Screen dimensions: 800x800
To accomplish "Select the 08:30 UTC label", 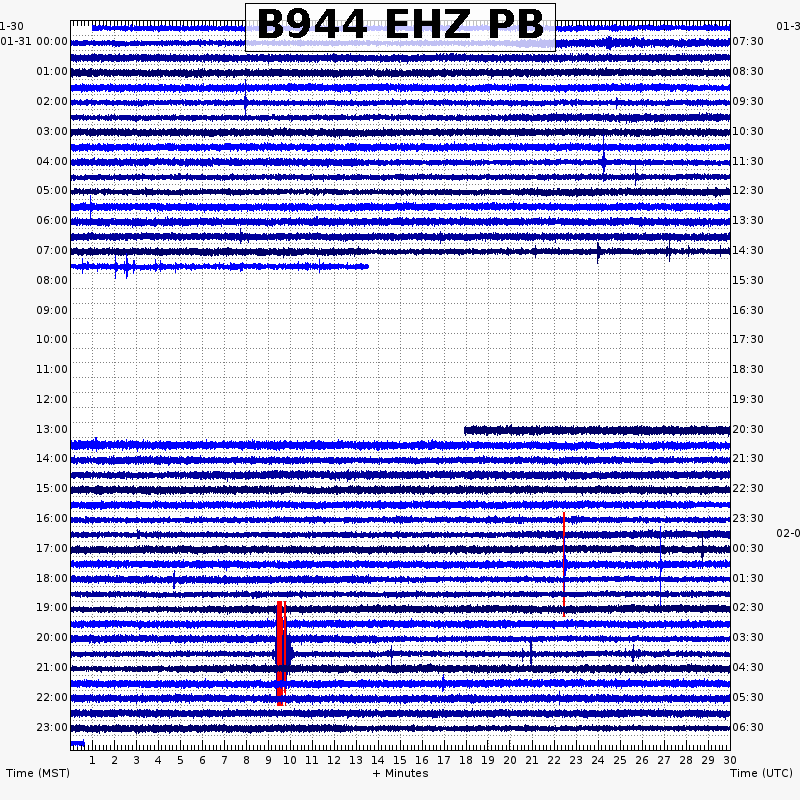I will [748, 71].
